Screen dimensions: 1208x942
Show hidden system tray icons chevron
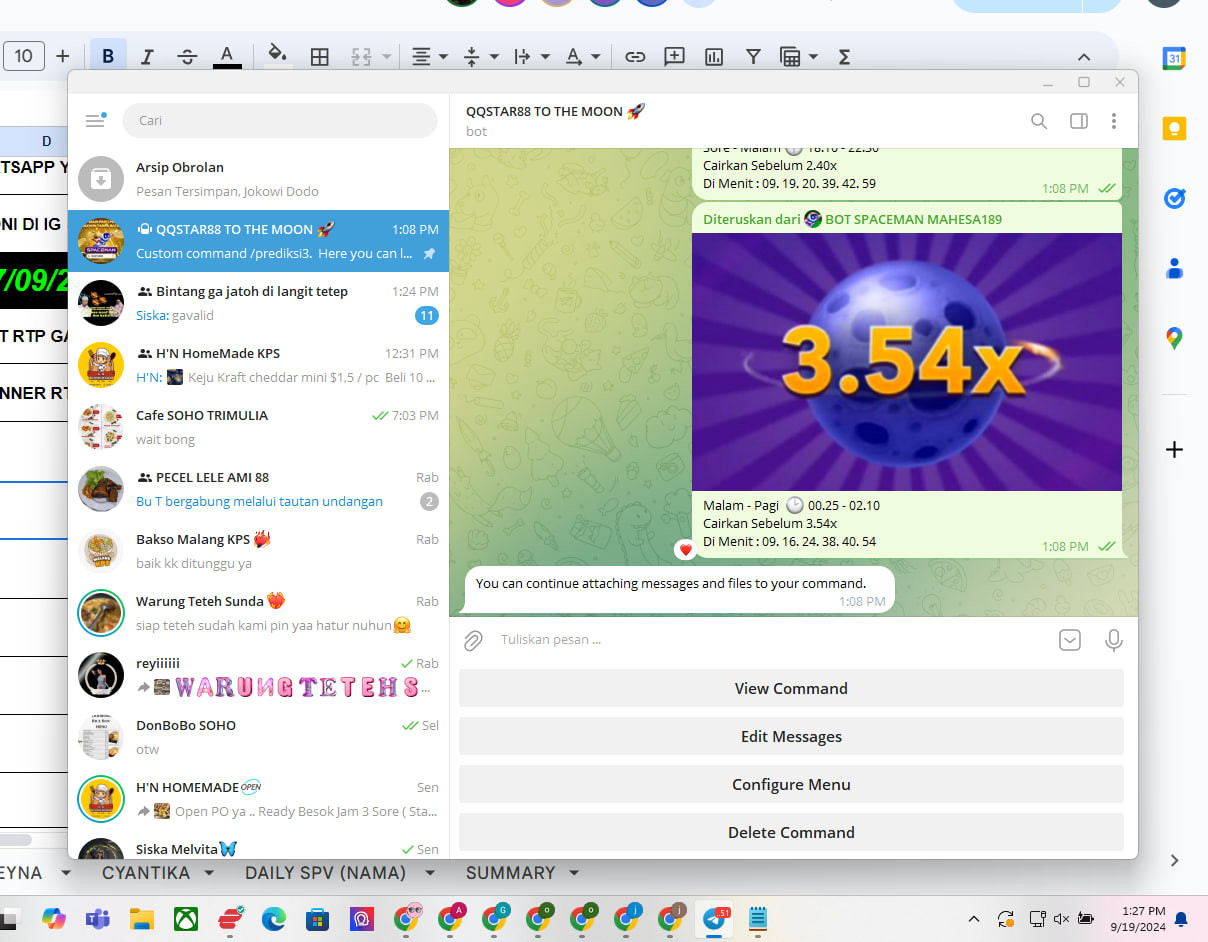pos(974,918)
